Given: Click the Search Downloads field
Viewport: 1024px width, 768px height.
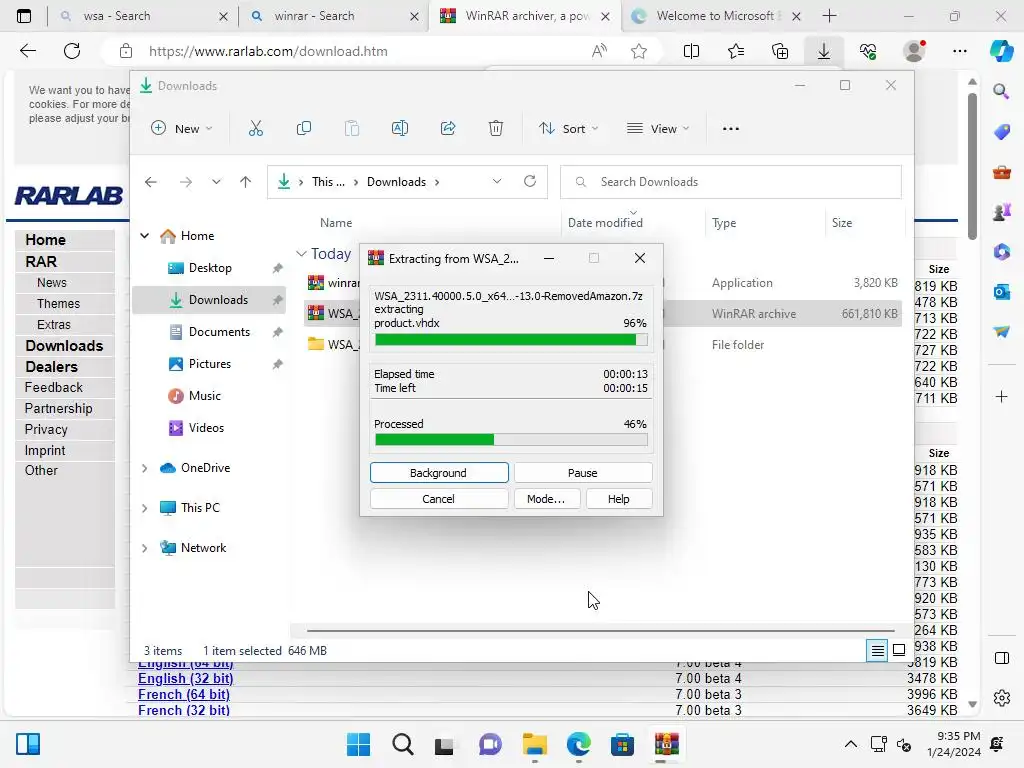Looking at the screenshot, I should [731, 182].
